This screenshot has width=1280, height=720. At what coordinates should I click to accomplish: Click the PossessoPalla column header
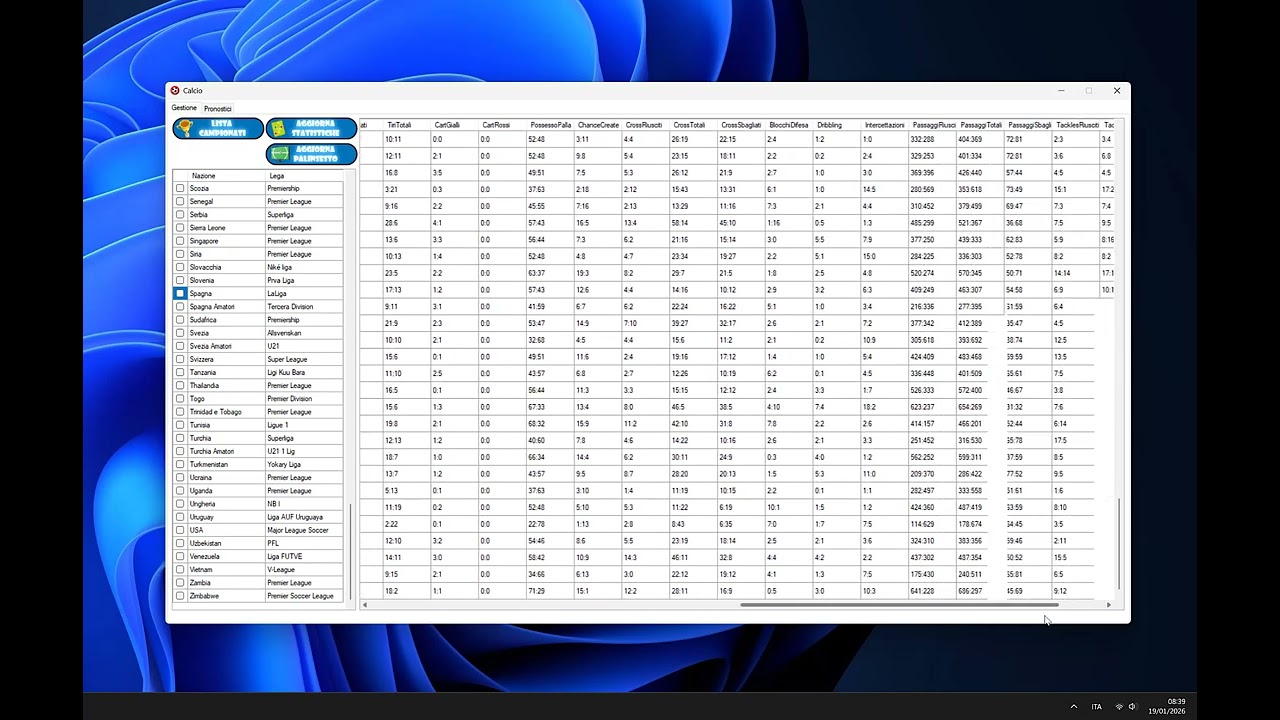coord(549,125)
